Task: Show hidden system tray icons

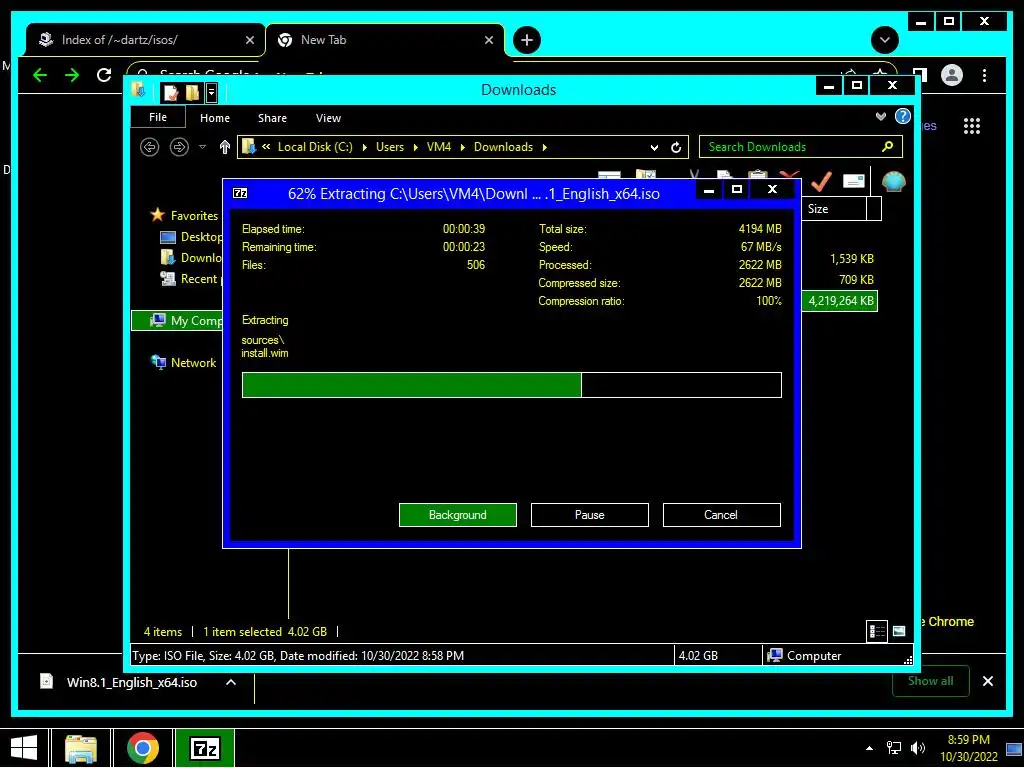Action: pos(869,748)
